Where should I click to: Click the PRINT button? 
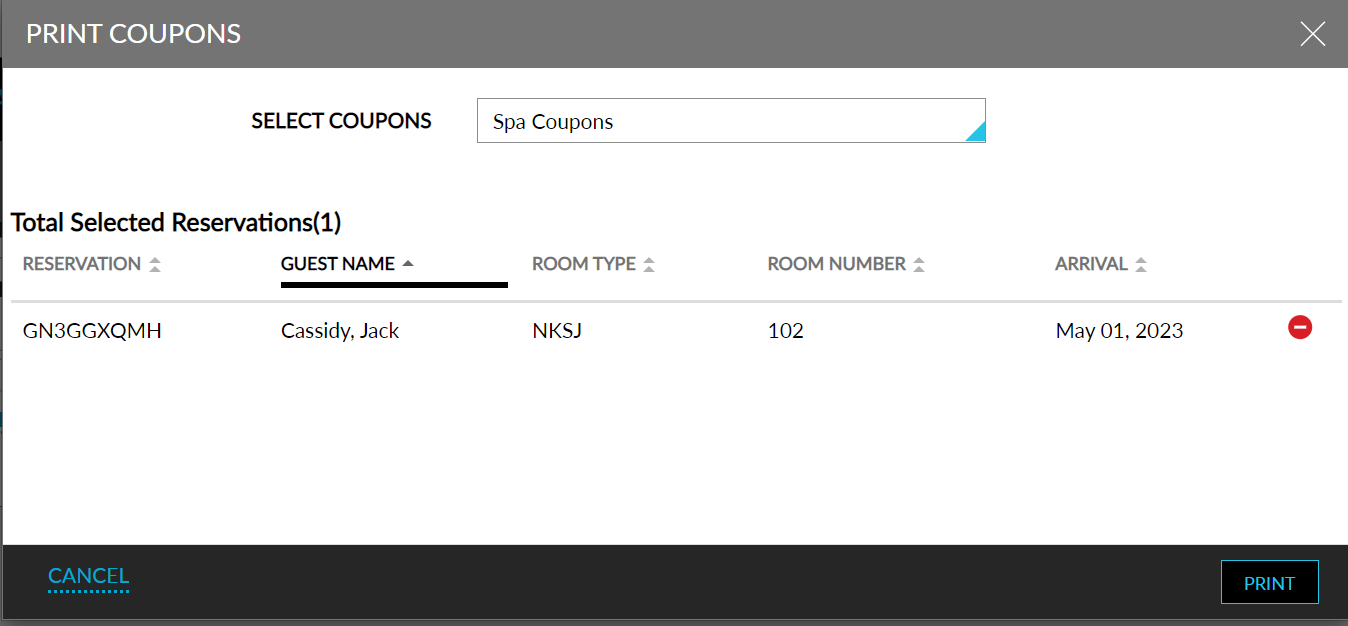(x=1269, y=582)
